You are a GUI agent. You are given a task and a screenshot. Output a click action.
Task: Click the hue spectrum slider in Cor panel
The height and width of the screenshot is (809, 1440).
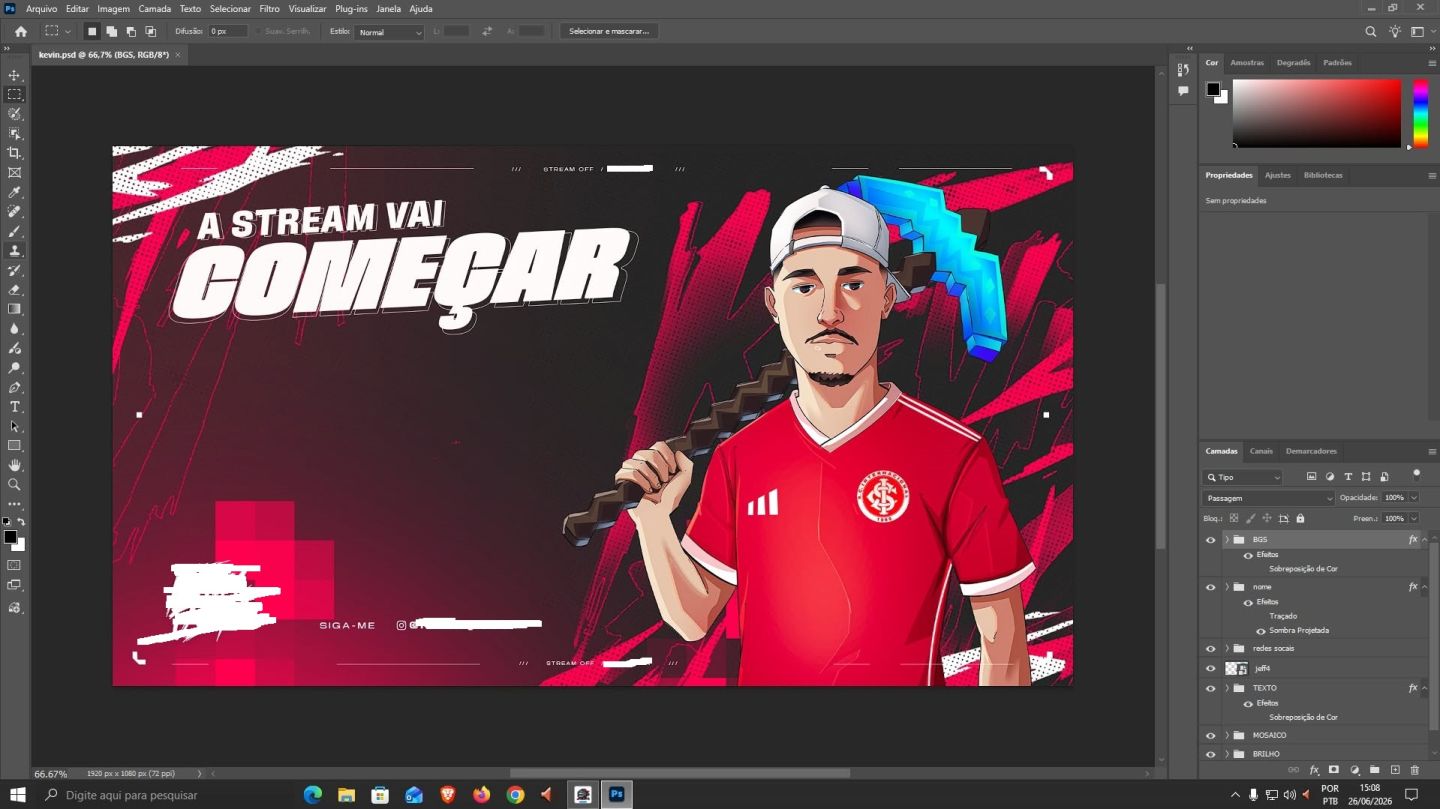(x=1420, y=114)
